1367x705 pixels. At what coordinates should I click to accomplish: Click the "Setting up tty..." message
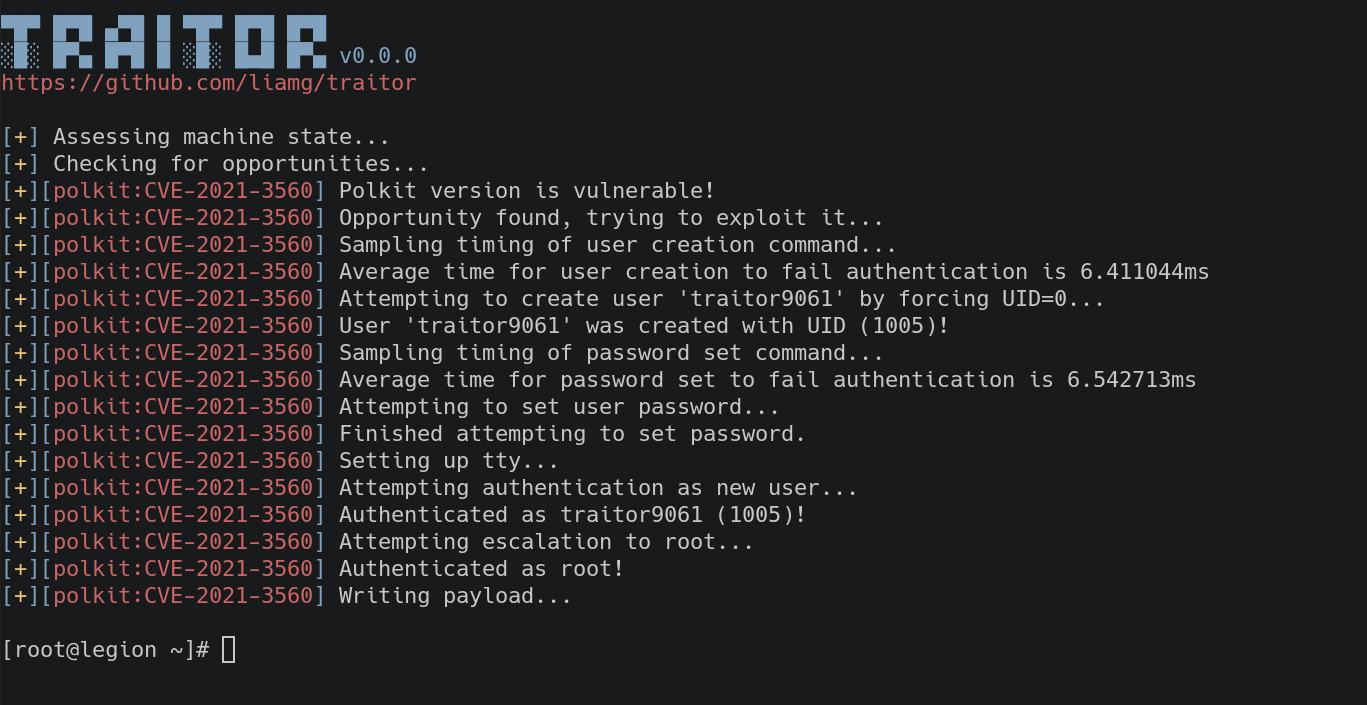449,461
